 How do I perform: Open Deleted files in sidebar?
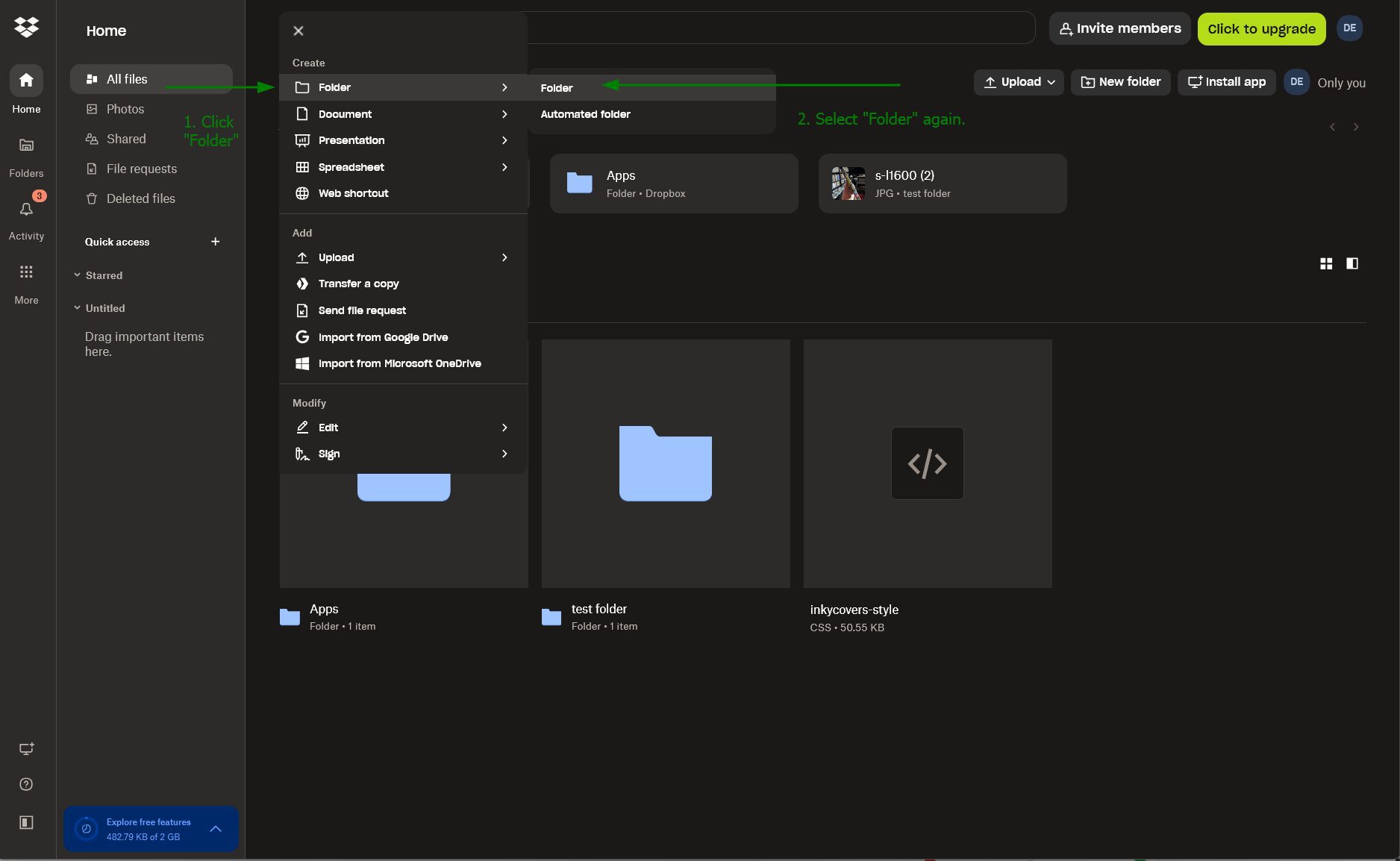pos(151,198)
